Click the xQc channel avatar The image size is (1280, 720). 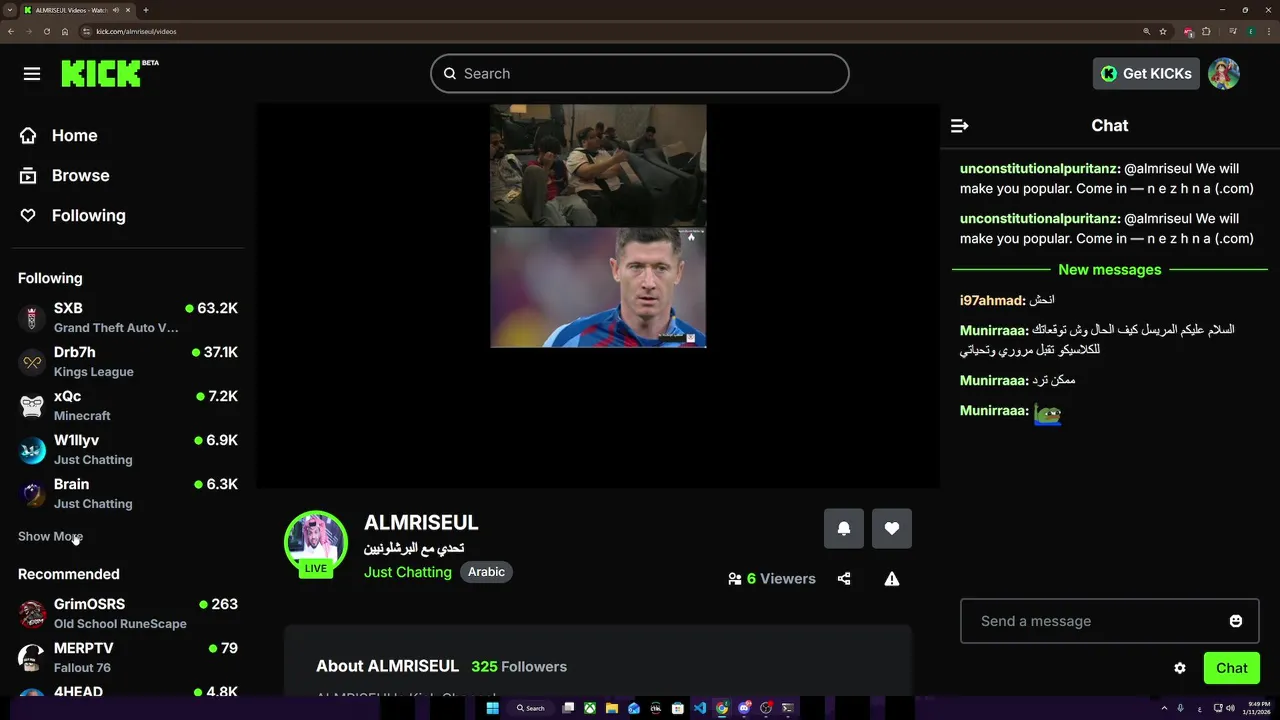pos(32,406)
